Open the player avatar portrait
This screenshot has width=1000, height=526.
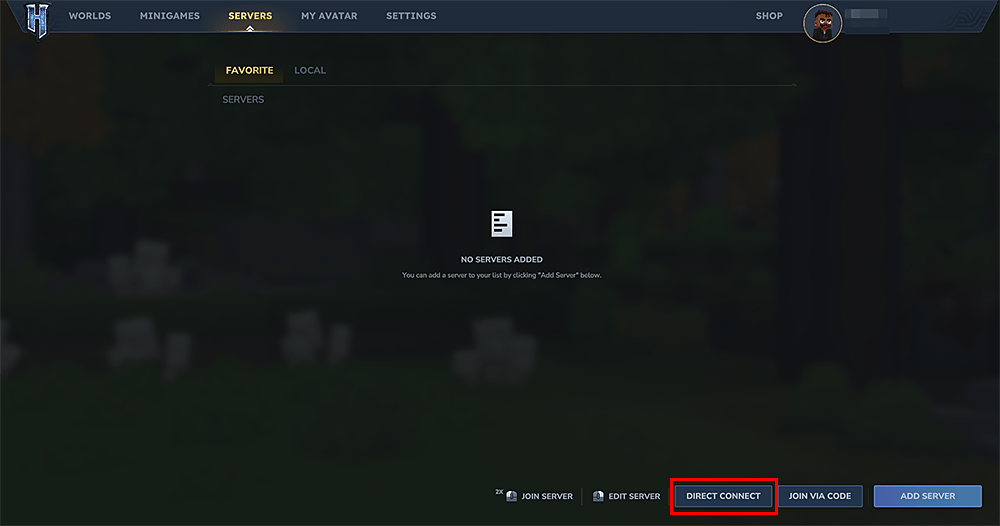(822, 24)
